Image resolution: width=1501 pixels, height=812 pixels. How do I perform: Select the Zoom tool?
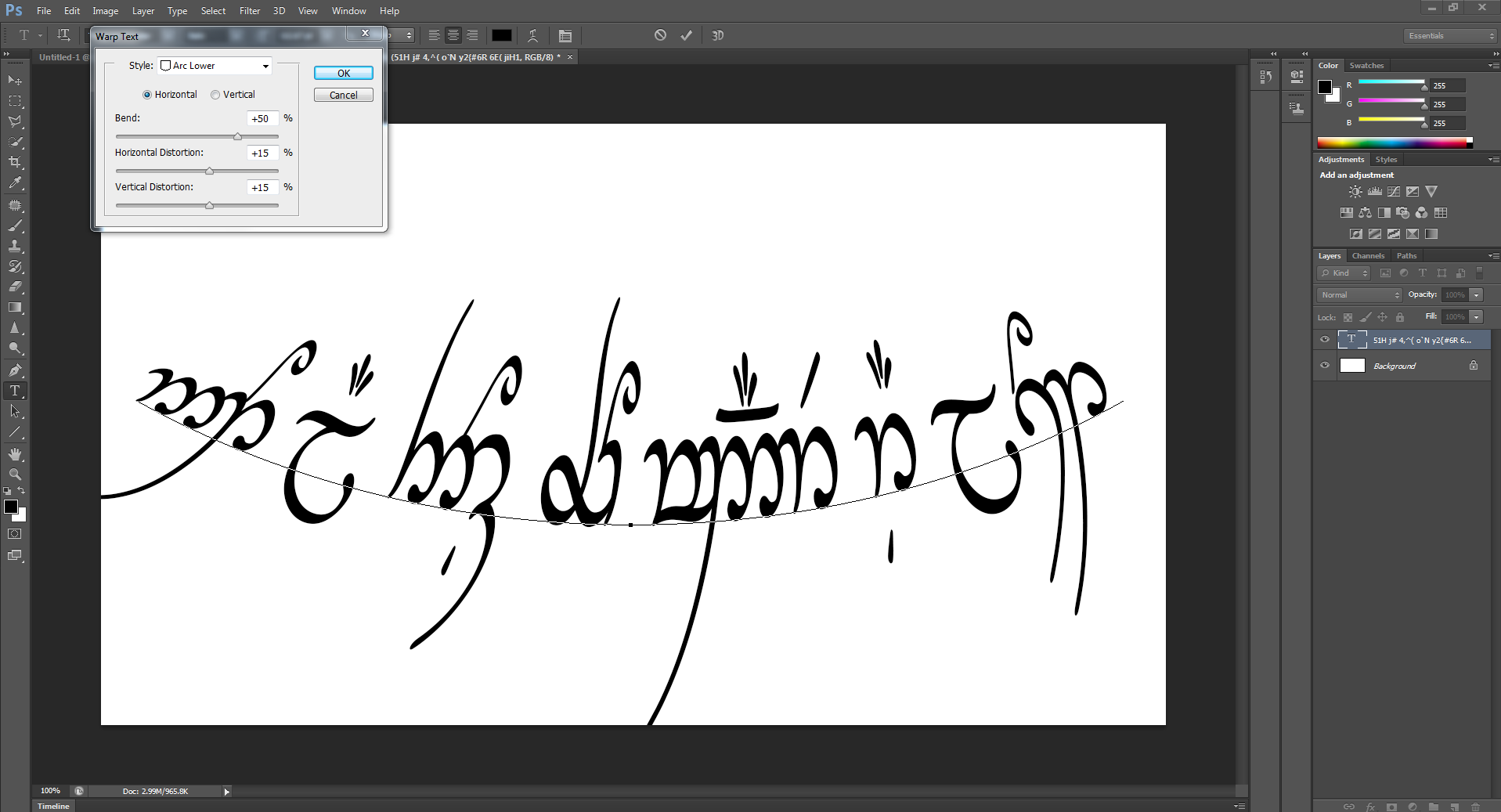pyautogui.click(x=15, y=475)
